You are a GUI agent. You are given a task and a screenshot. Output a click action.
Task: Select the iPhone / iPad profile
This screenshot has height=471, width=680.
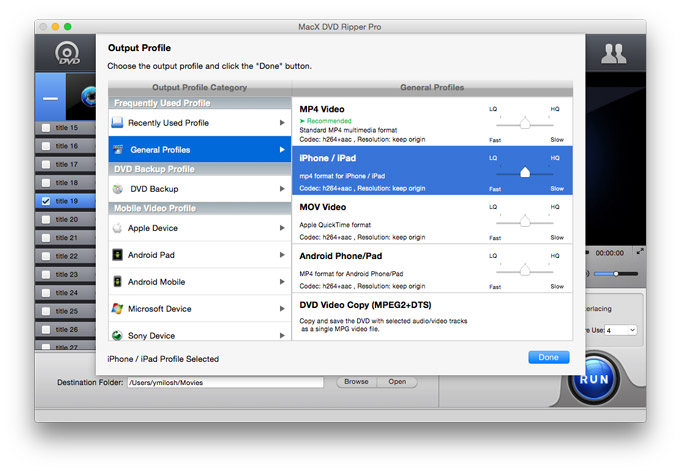[x=432, y=170]
